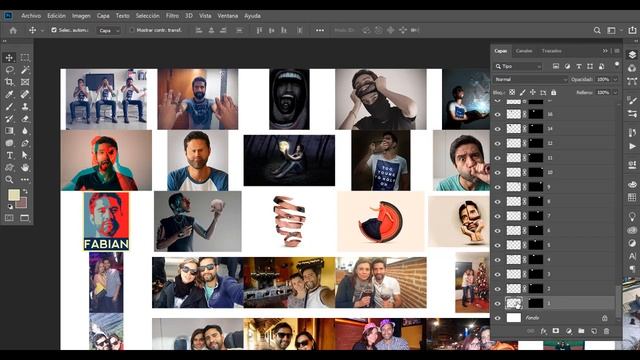Toggle visibility of layer 3
The height and width of the screenshot is (360, 640).
coord(498,274)
